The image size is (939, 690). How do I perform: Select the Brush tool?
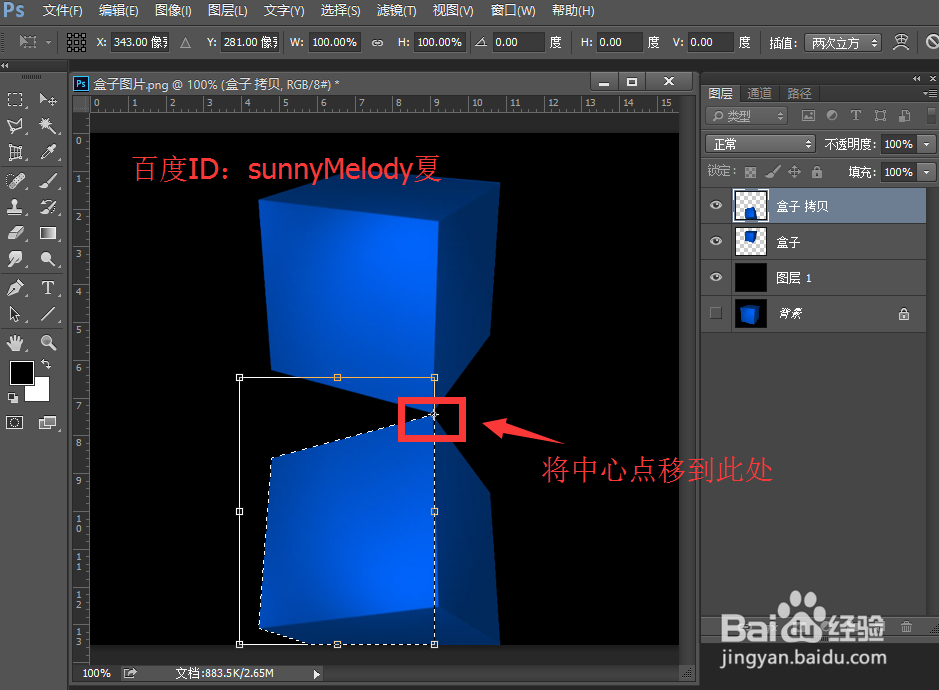(x=48, y=180)
